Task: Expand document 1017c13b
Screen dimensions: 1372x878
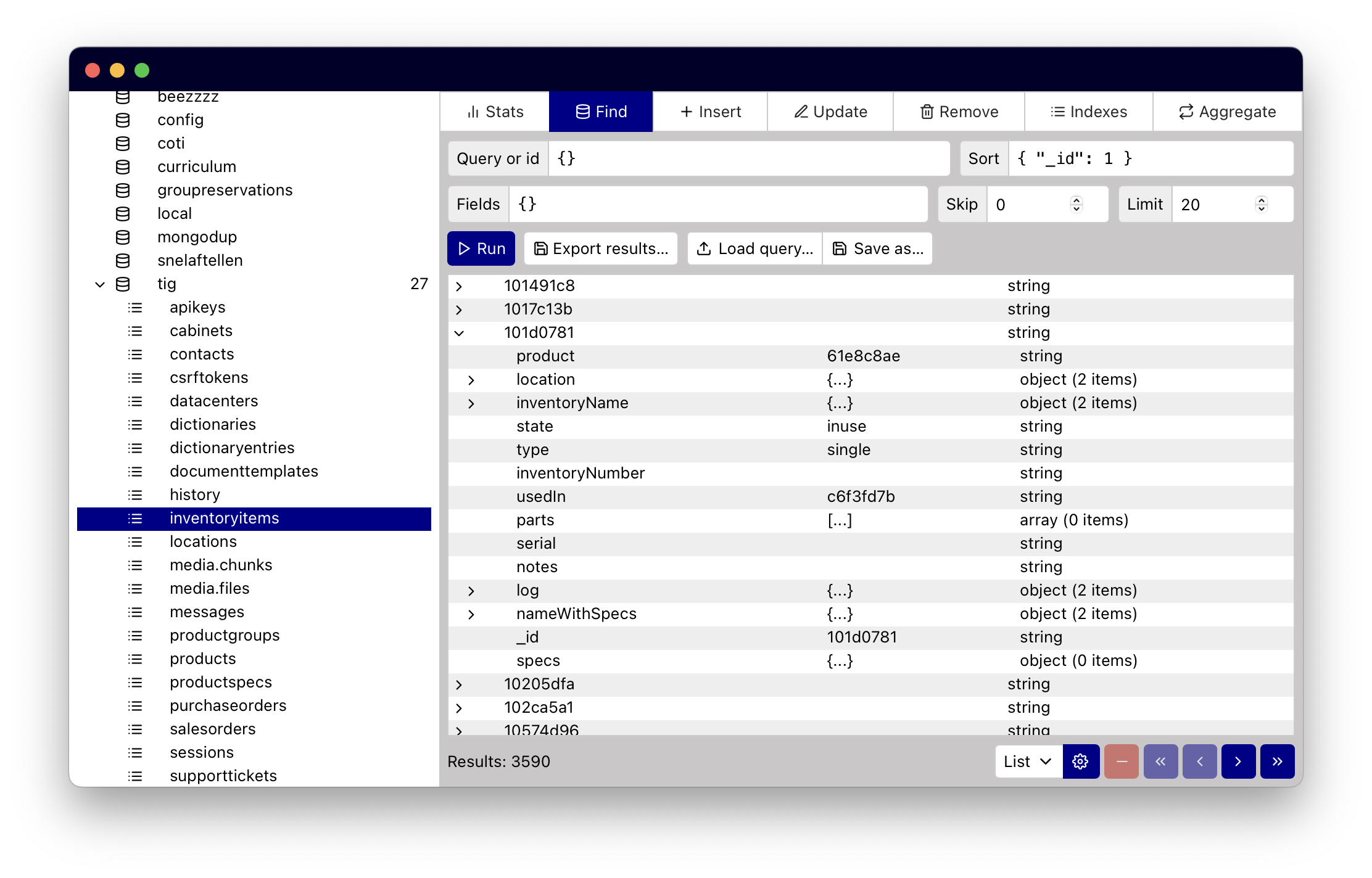Action: [x=459, y=310]
